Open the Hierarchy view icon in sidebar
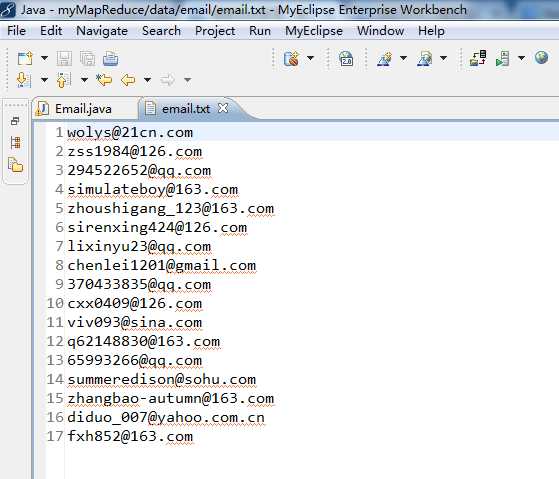The width and height of the screenshot is (559, 479). pyautogui.click(x=15, y=143)
